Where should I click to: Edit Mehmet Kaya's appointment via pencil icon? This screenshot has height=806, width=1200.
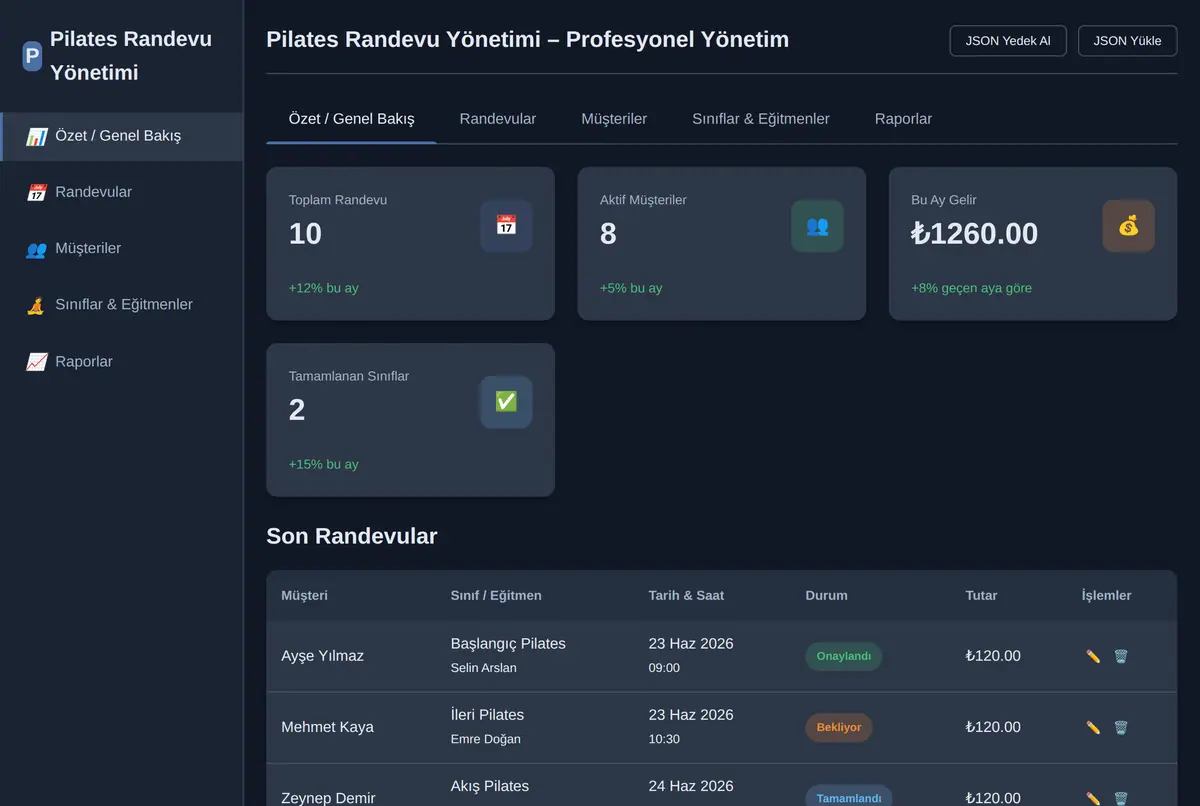pos(1093,727)
